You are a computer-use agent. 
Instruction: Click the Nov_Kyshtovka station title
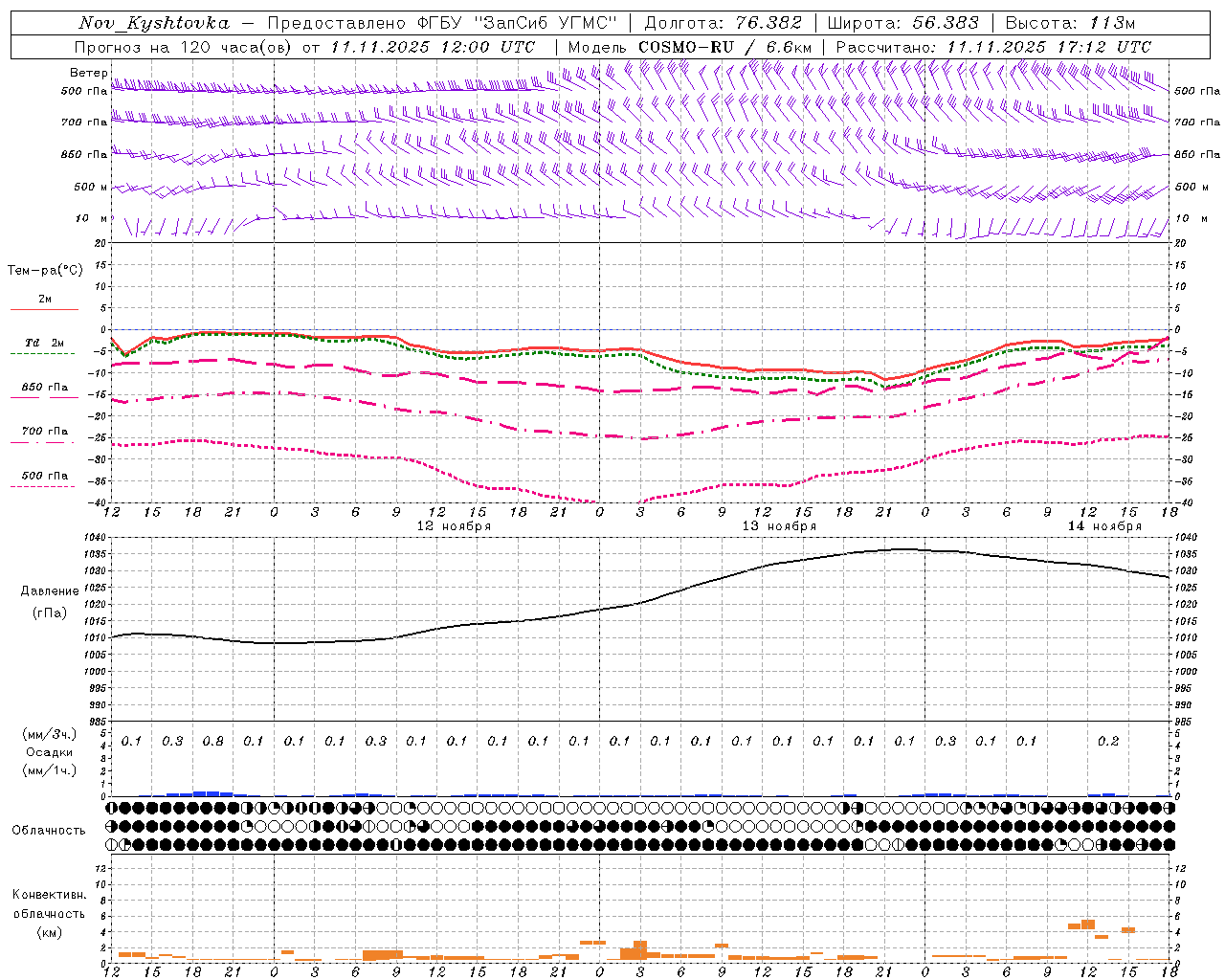[153, 23]
